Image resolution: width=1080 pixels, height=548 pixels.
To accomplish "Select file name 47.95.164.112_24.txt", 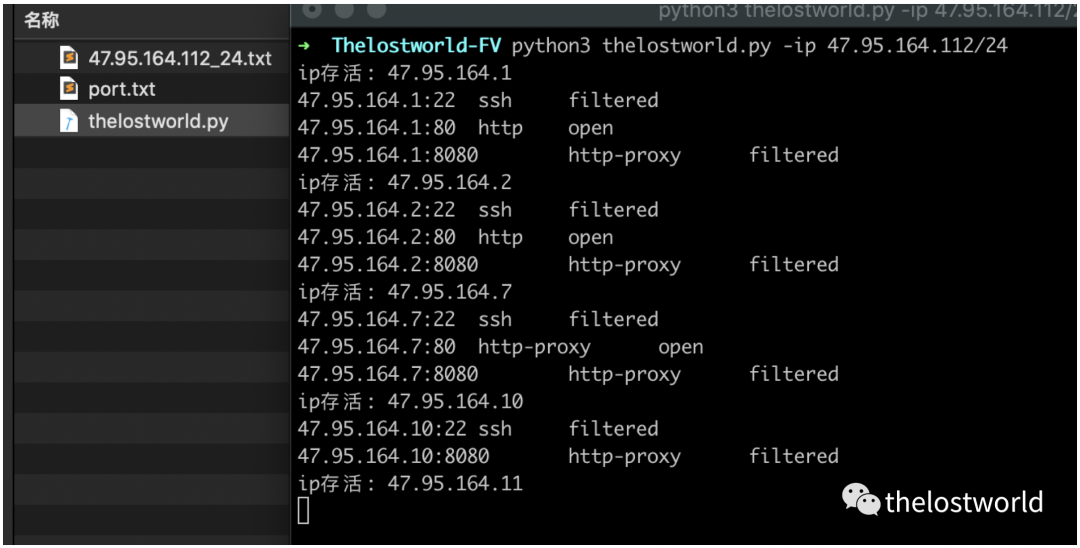I will click(x=180, y=59).
